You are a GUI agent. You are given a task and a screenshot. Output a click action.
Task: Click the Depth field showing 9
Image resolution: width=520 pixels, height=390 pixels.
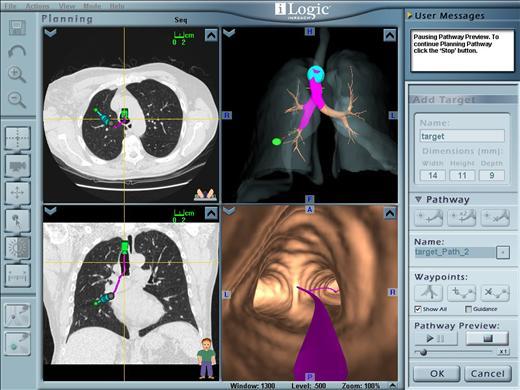(x=492, y=175)
